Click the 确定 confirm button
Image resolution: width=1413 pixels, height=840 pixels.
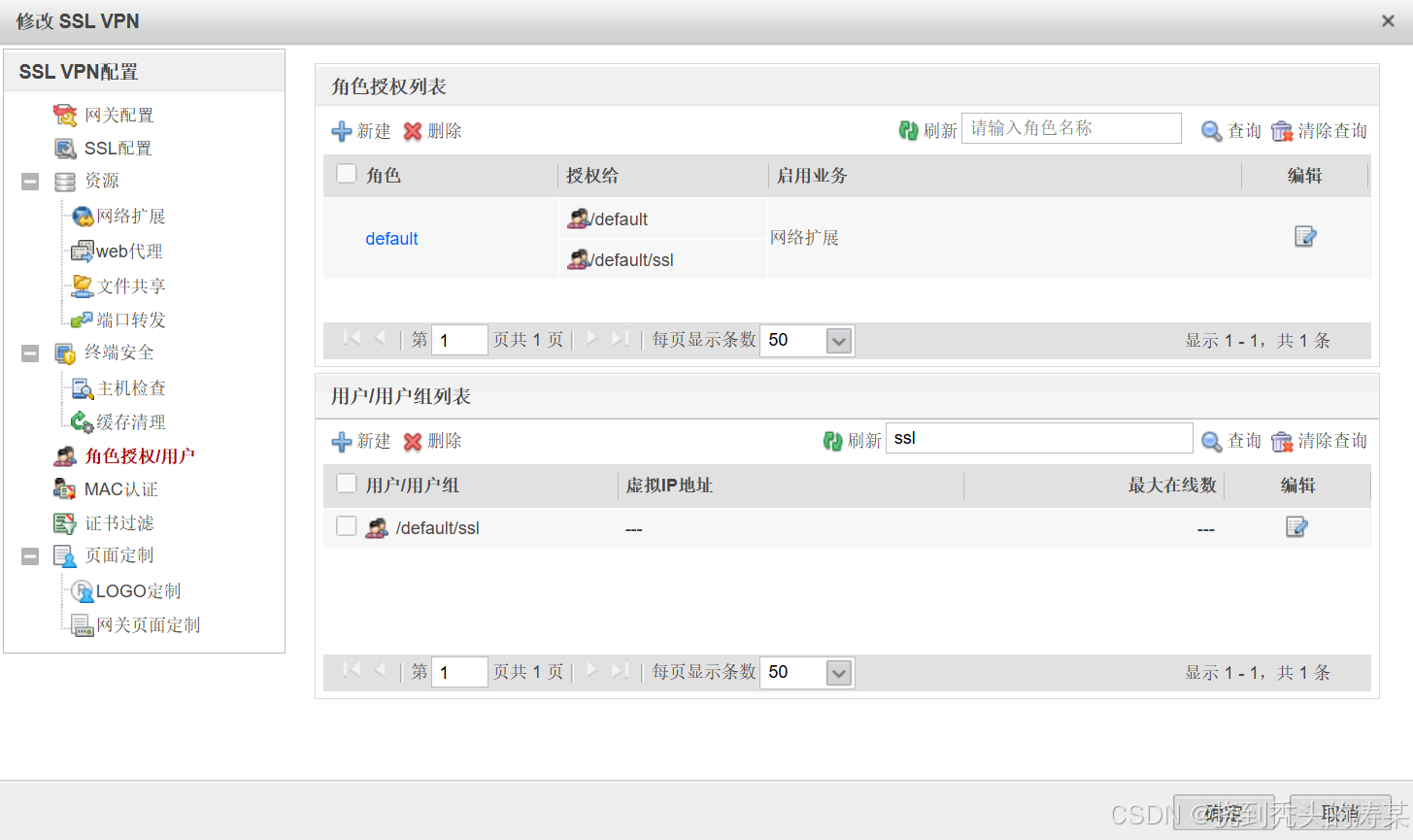coord(1224,813)
